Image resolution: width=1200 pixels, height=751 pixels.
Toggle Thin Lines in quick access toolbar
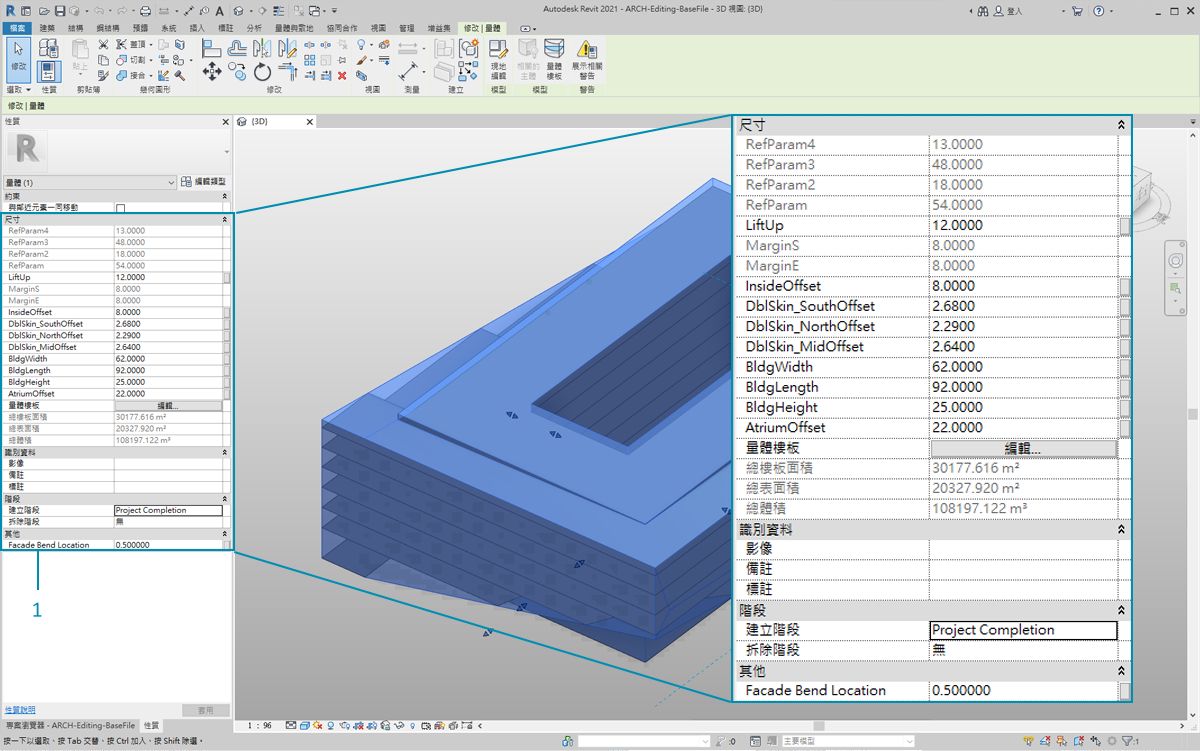coord(277,10)
